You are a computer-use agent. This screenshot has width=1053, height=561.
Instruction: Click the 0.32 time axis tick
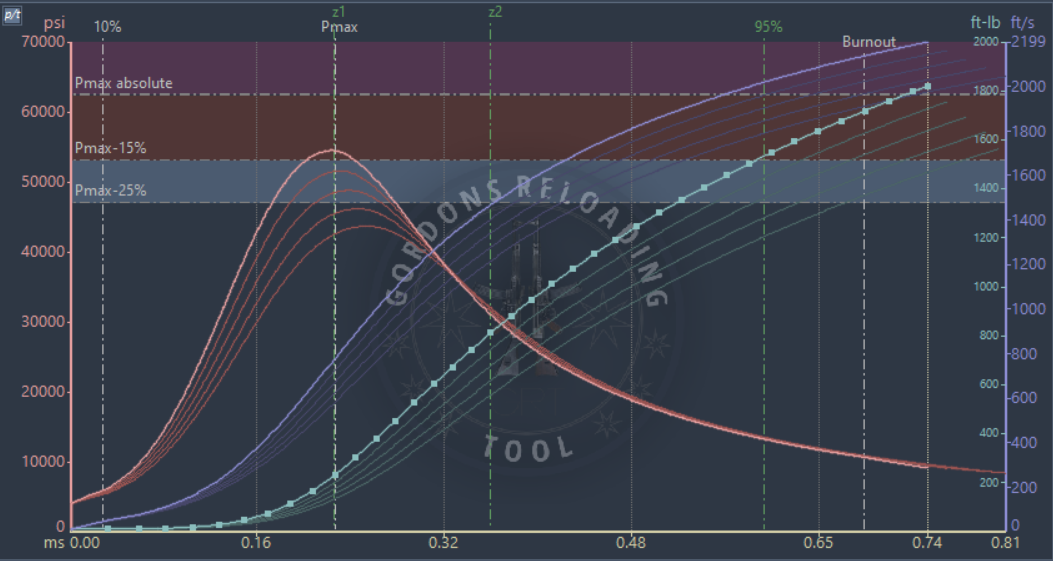tap(443, 543)
